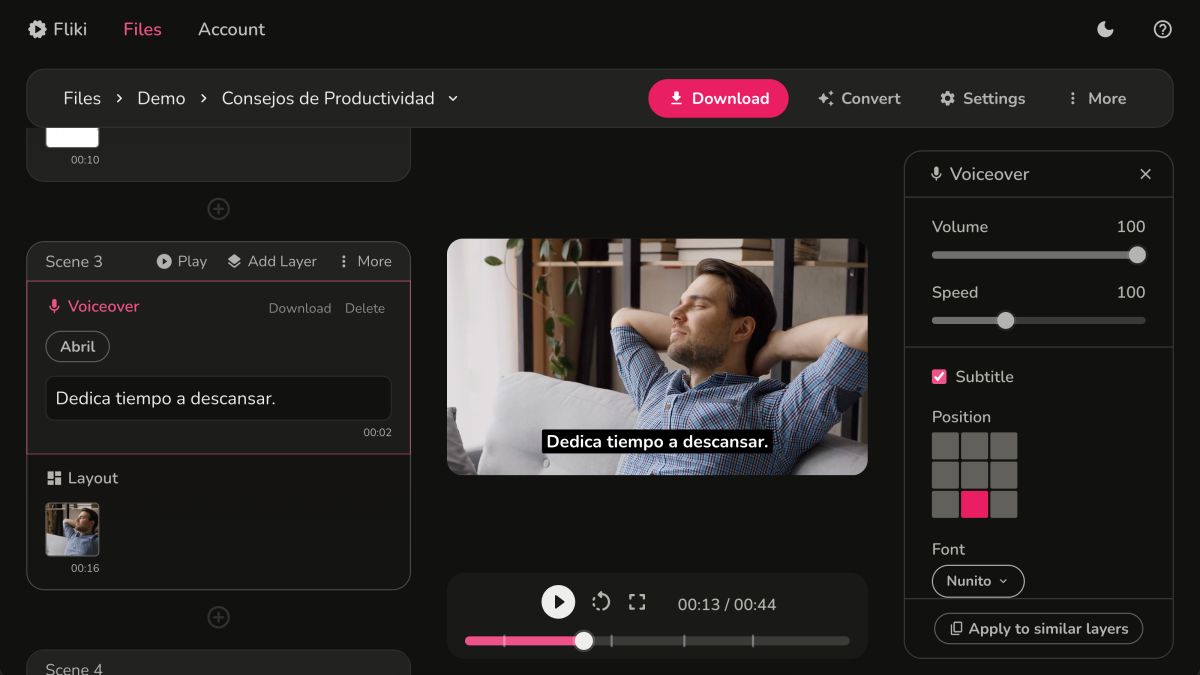Go to Demo breadcrumb folder
The width and height of the screenshot is (1200, 675).
point(161,98)
